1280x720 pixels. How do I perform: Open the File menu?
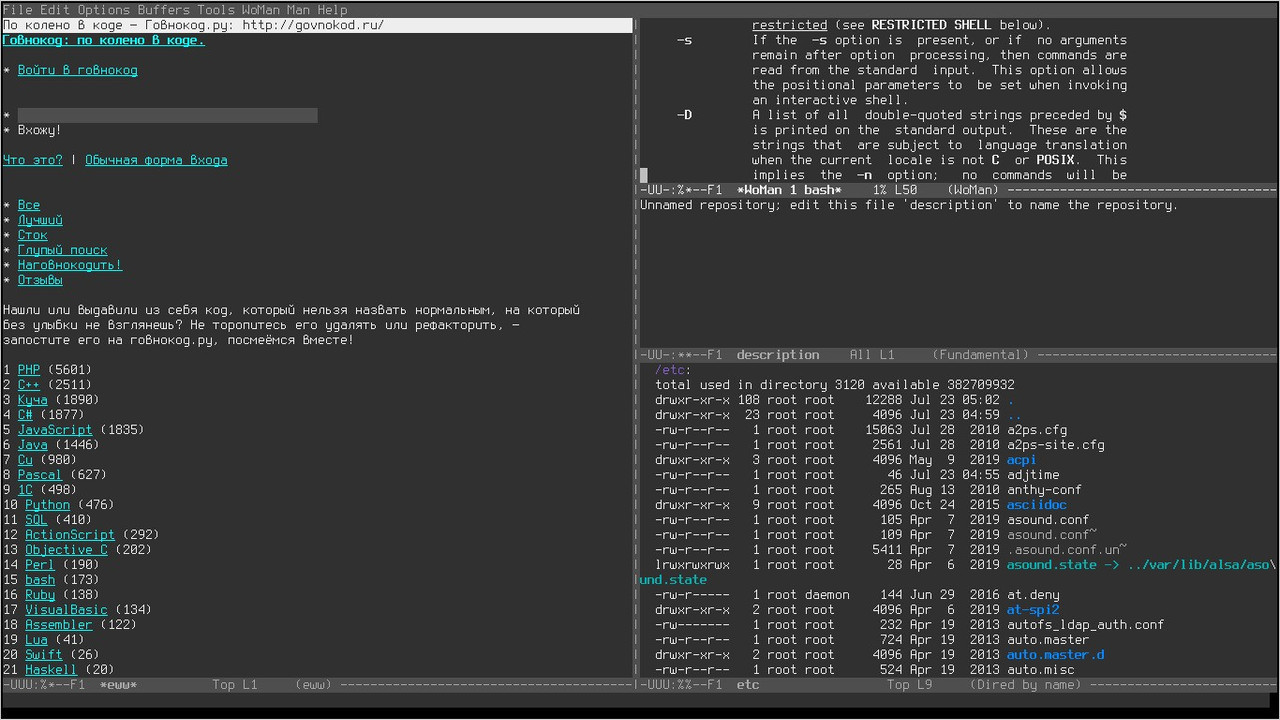click(18, 10)
